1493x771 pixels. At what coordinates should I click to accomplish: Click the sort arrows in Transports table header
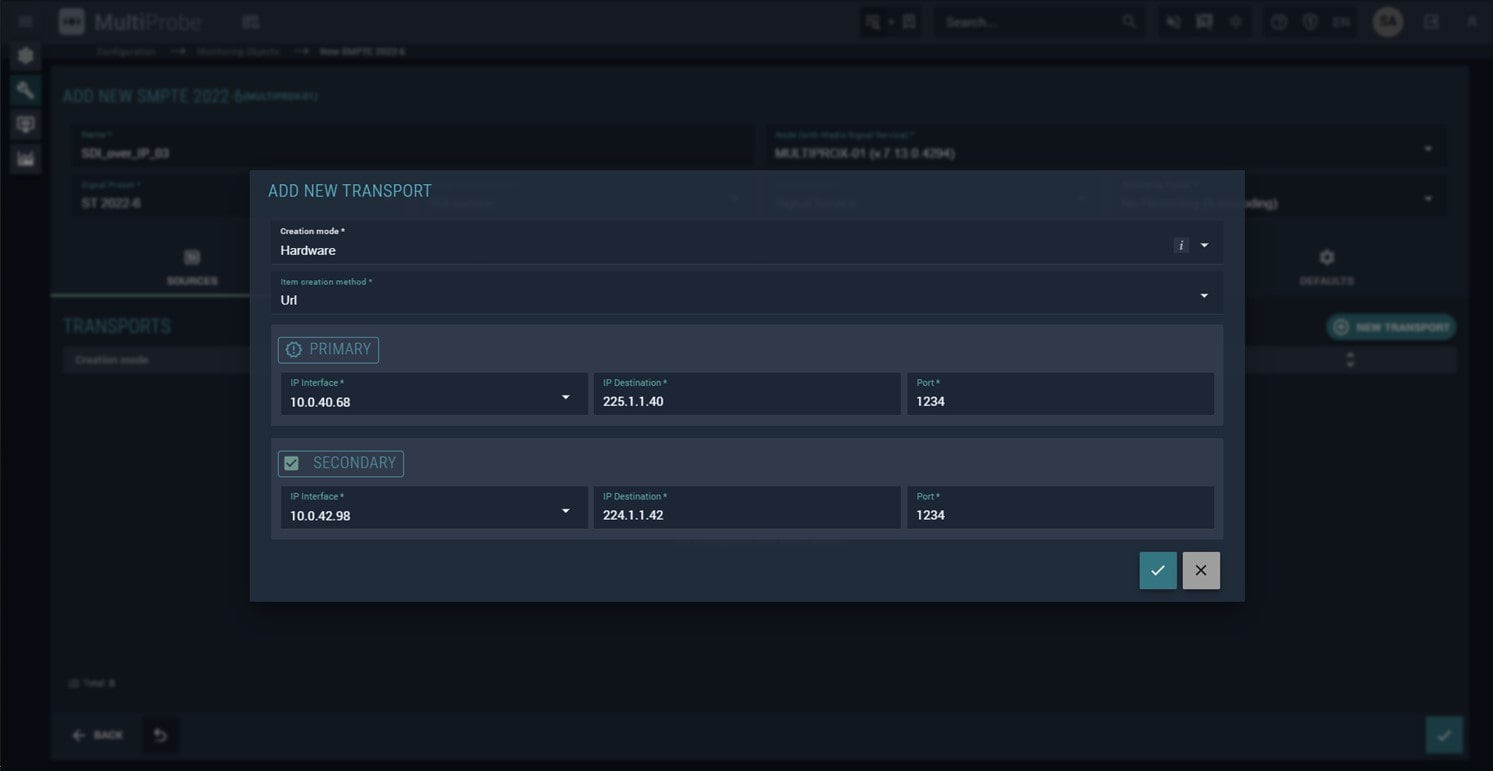tap(1351, 359)
